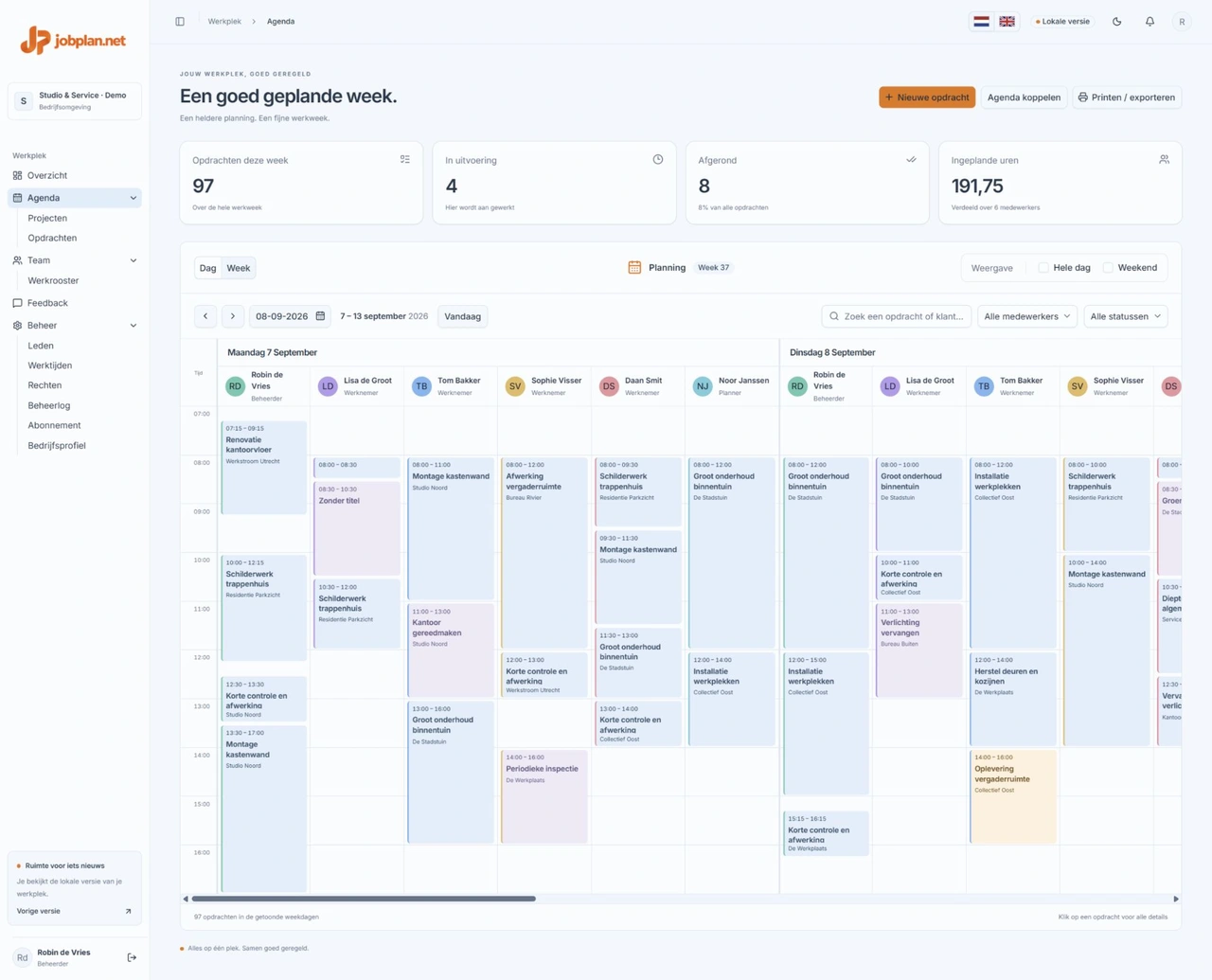The width and height of the screenshot is (1212, 980).
Task: Click the Vandaag button
Action: coord(463,316)
